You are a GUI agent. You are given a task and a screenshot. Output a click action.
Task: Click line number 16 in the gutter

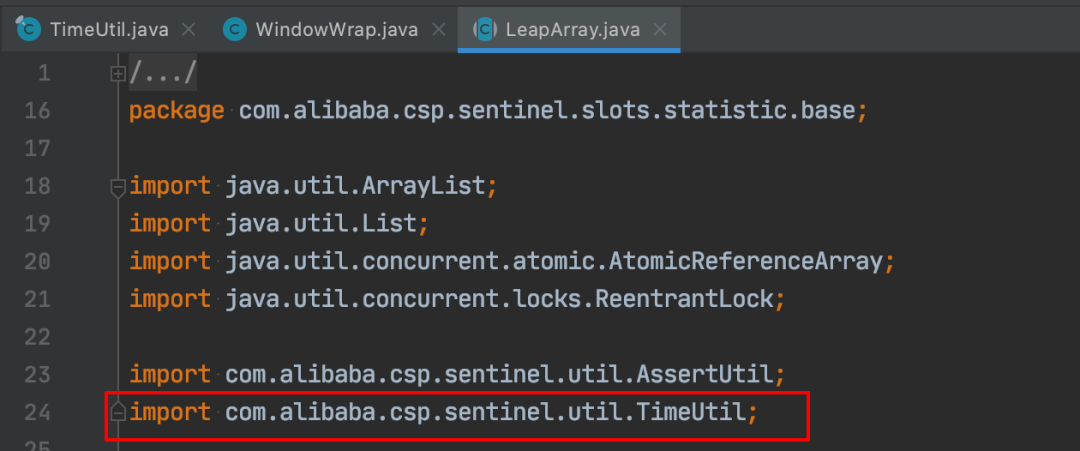coord(37,111)
